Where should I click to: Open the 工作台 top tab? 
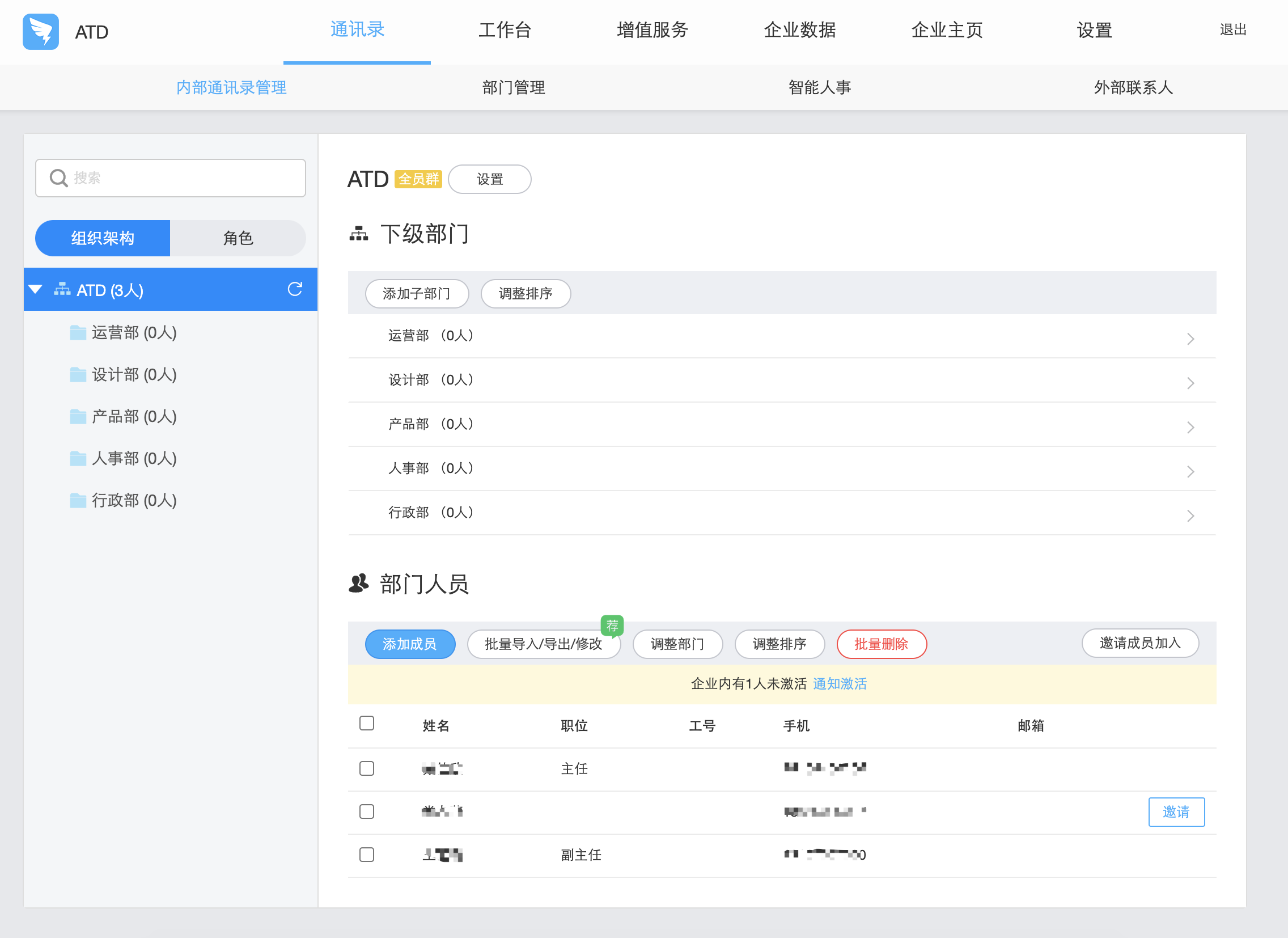pyautogui.click(x=505, y=29)
